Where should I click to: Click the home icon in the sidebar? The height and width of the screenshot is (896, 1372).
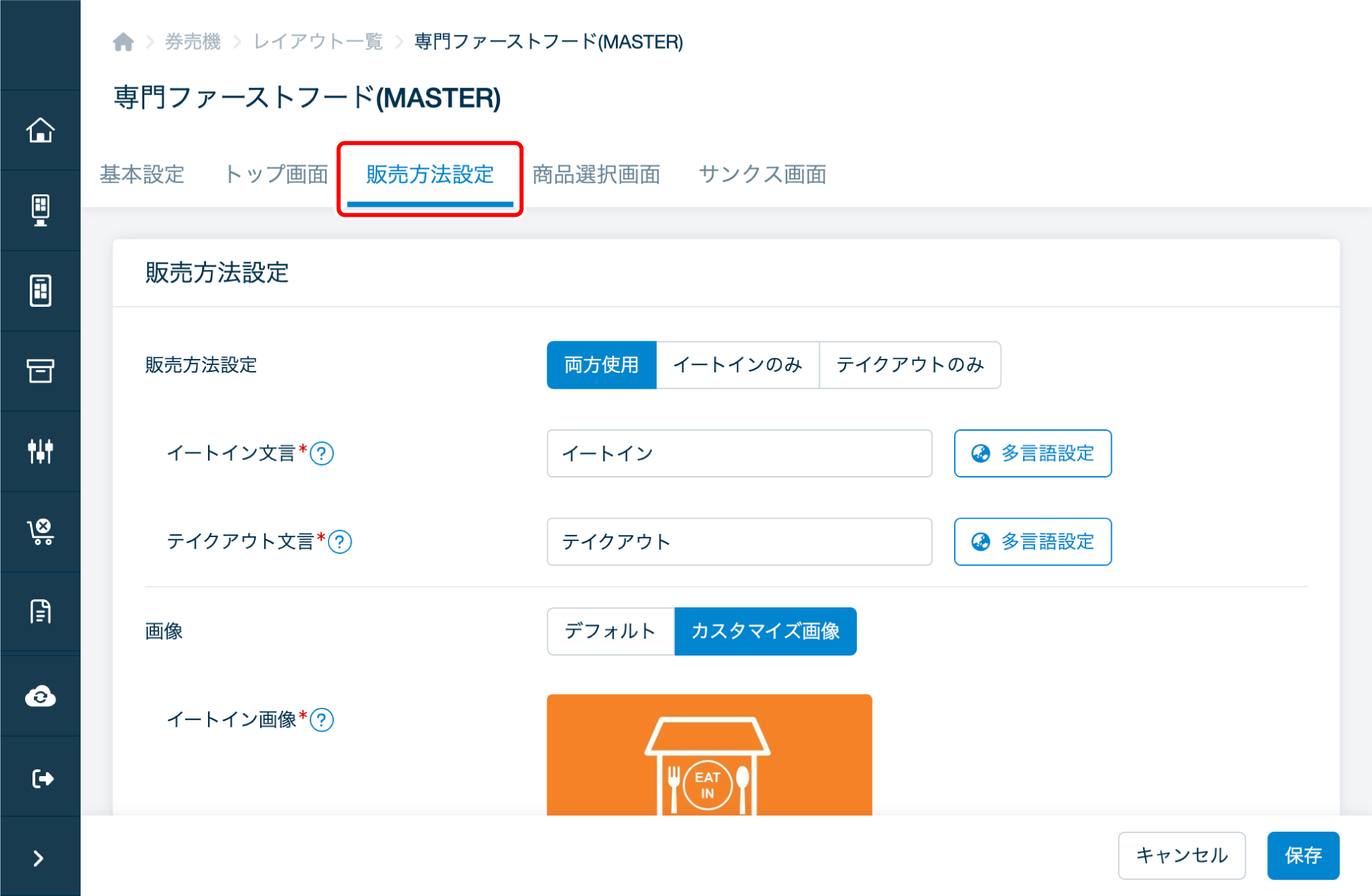coord(41,130)
